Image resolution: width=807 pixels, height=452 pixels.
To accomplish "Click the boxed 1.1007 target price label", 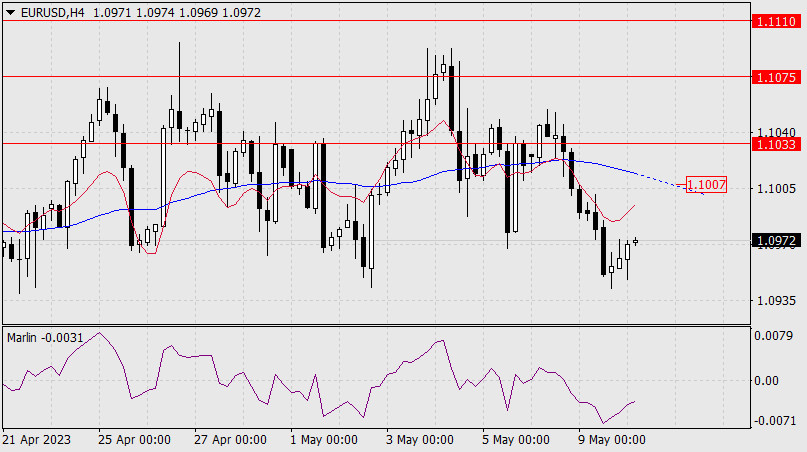I will pos(705,185).
